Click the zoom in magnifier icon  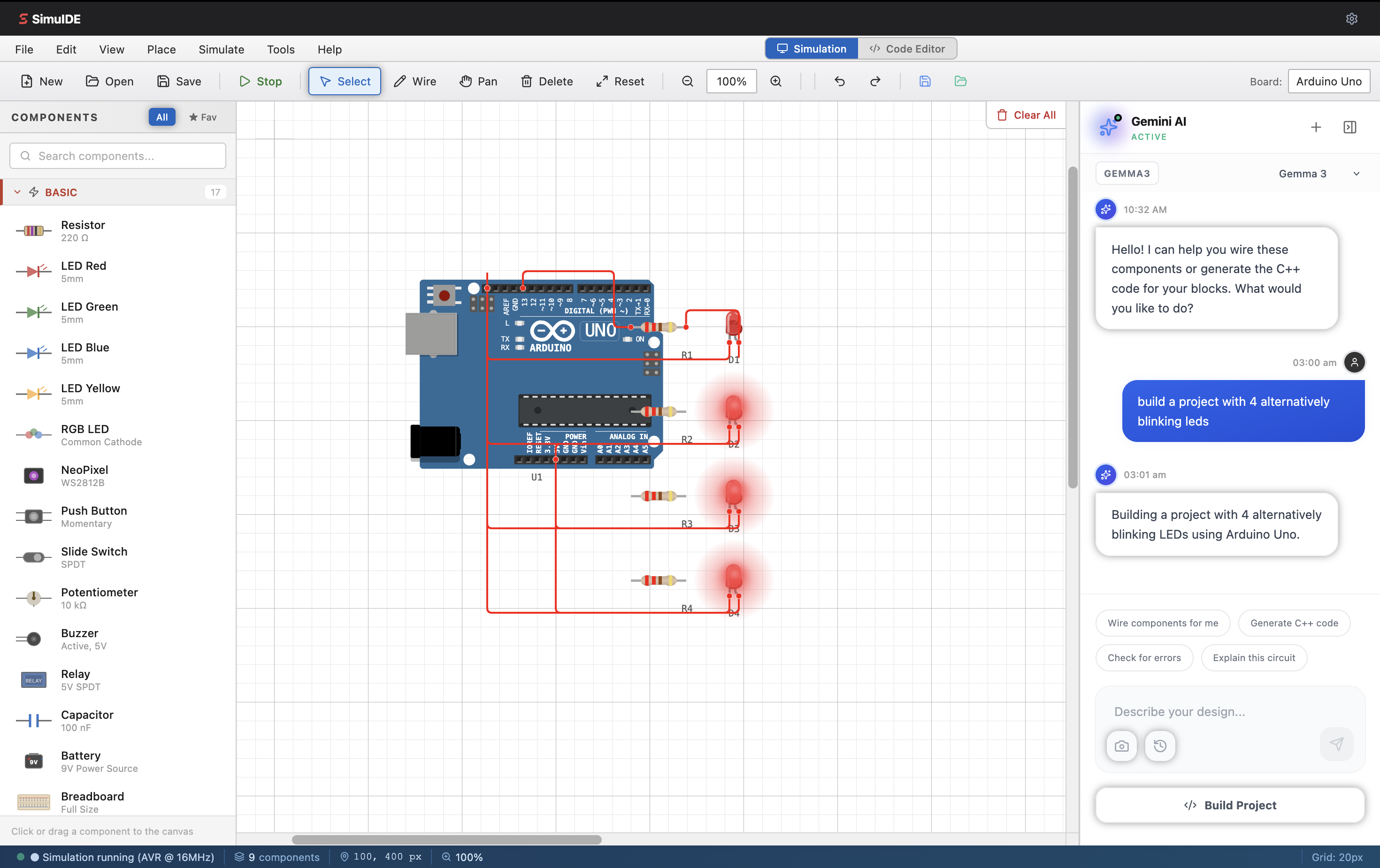[x=775, y=81]
